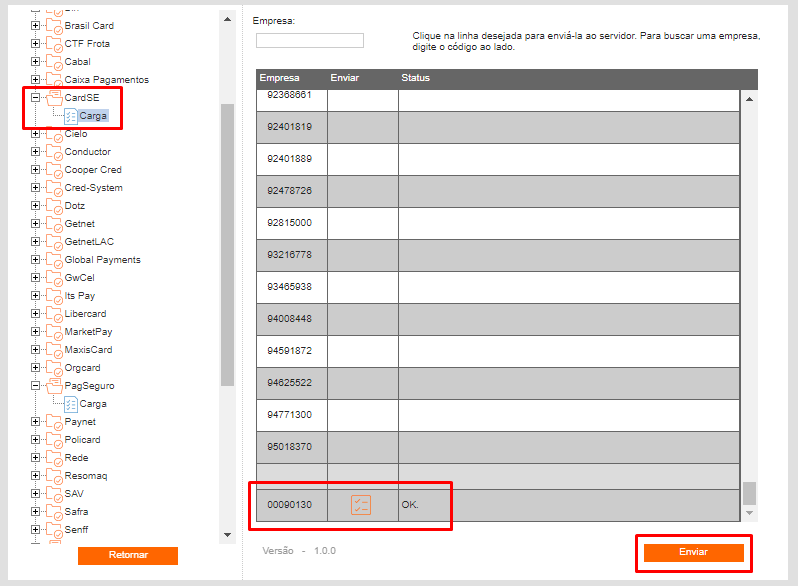Click the 00090130 company cell
Image resolution: width=798 pixels, height=586 pixels.
click(x=292, y=505)
